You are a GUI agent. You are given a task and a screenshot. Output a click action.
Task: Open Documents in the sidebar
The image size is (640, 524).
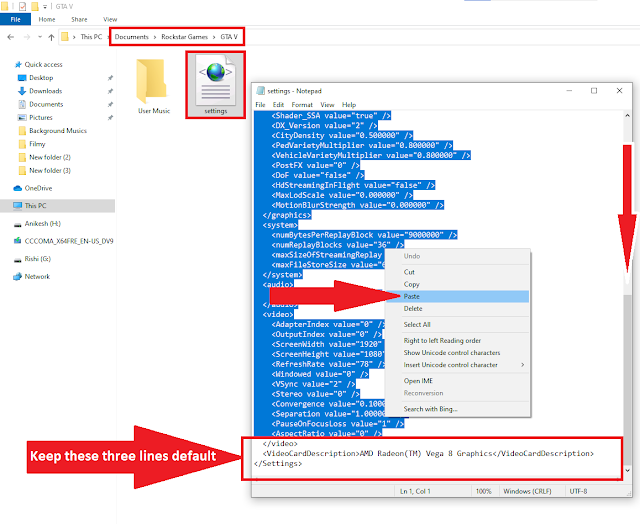pos(41,104)
